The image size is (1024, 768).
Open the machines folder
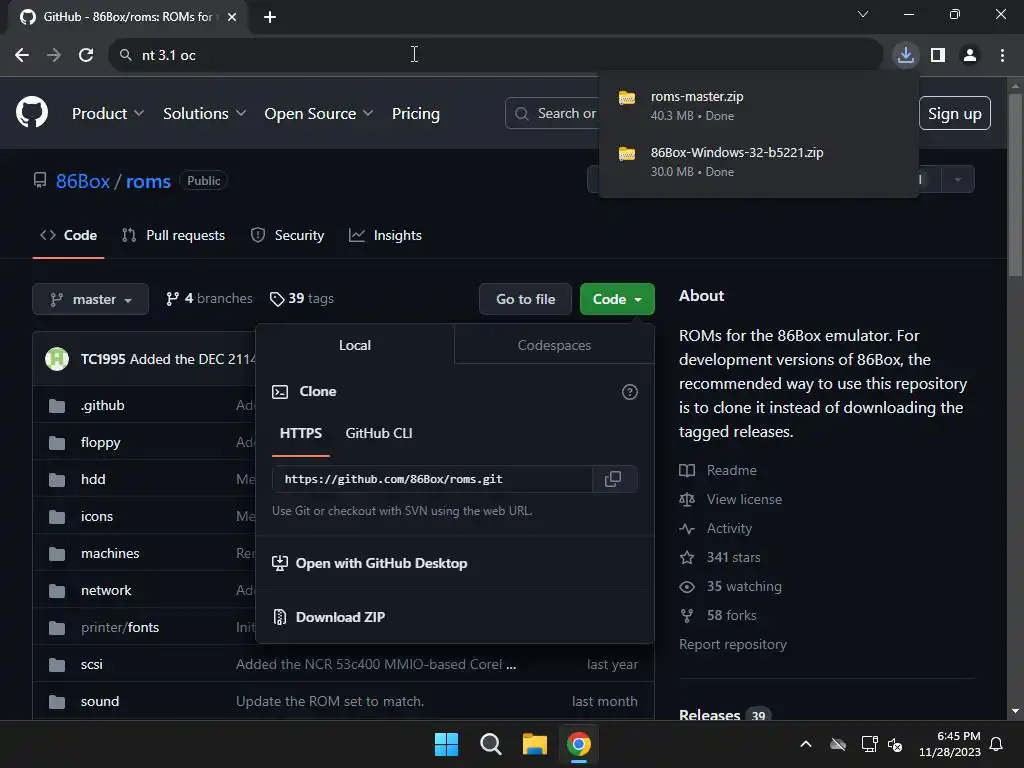coord(110,553)
